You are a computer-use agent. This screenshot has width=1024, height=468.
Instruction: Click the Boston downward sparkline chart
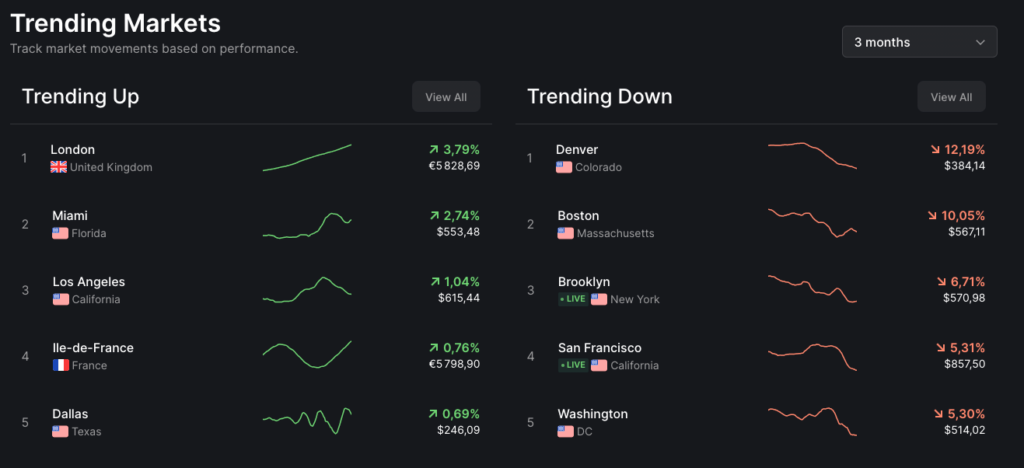(x=812, y=222)
